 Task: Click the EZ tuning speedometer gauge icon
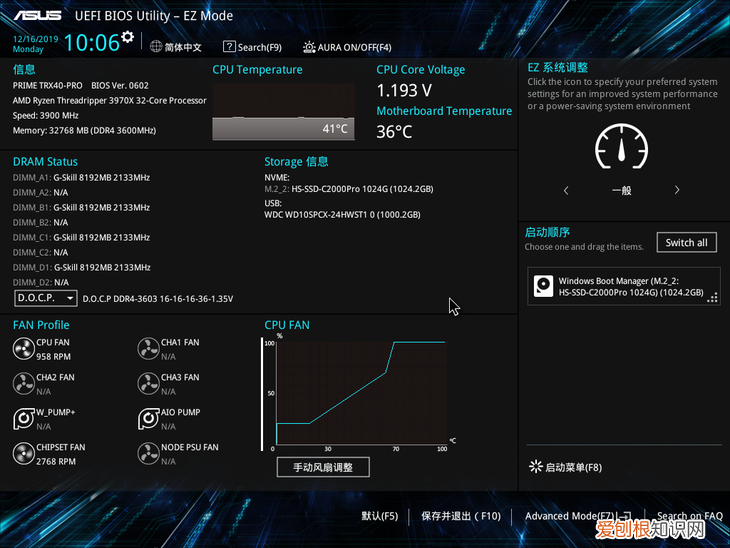(621, 147)
